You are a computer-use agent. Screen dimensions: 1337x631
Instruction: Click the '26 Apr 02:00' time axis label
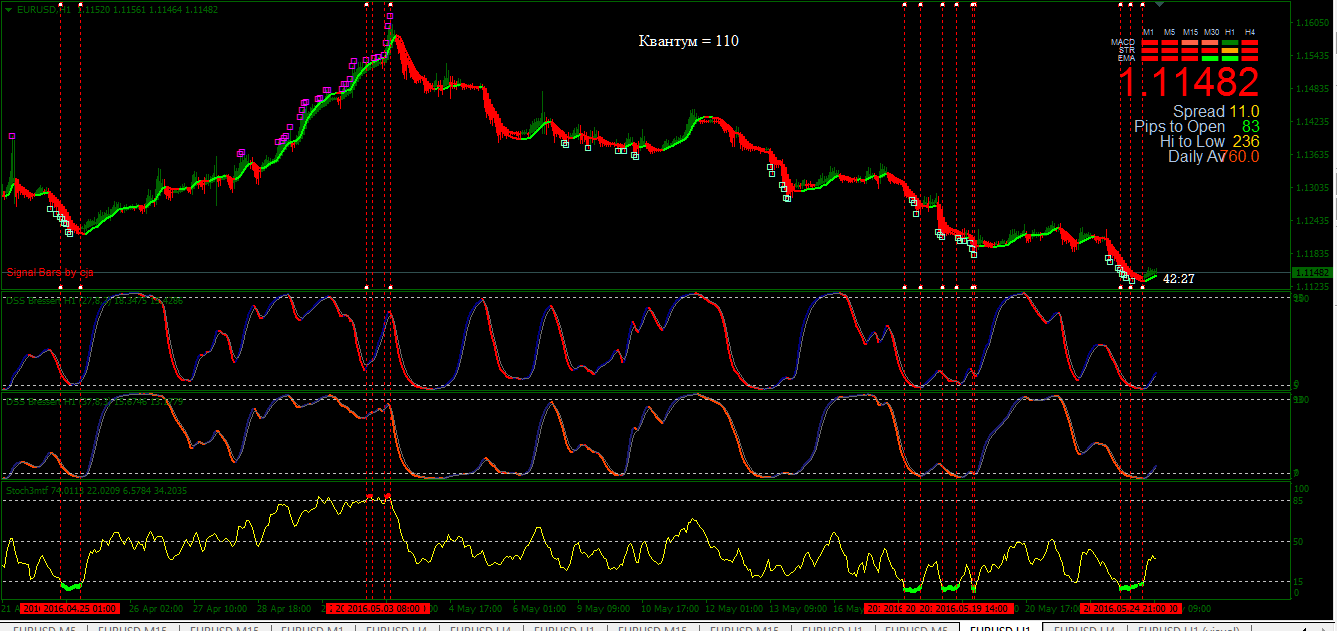pyautogui.click(x=155, y=608)
